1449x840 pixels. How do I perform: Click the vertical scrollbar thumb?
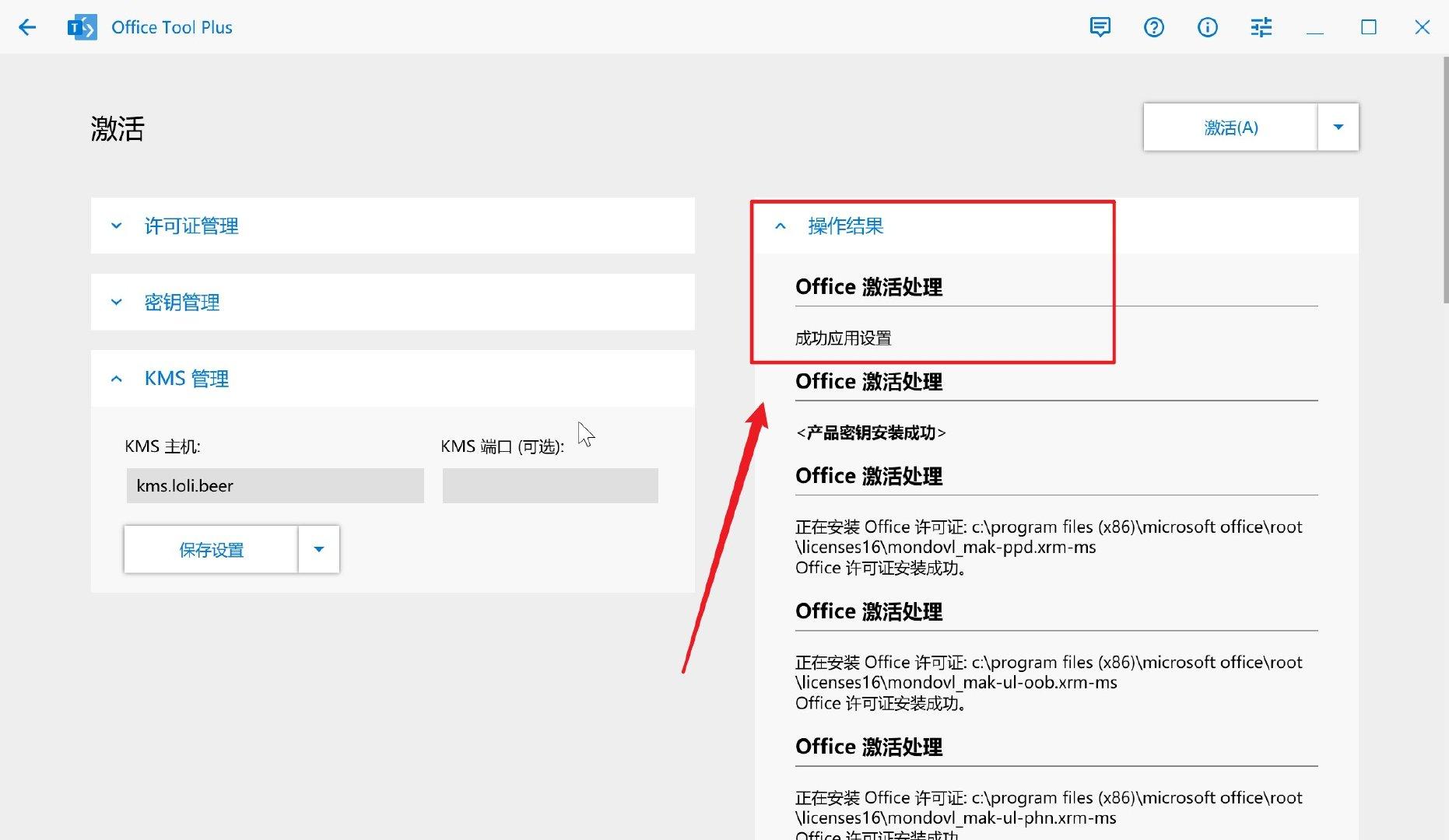[1445, 179]
